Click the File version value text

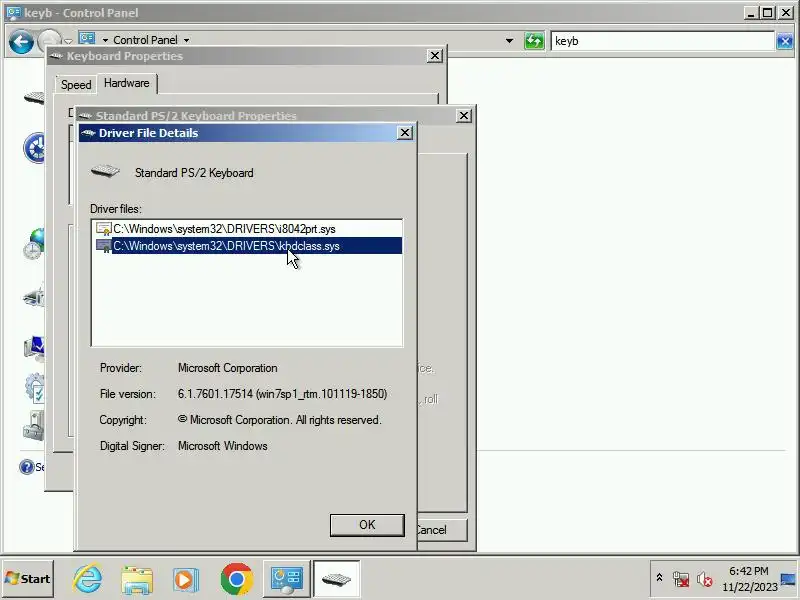point(282,394)
